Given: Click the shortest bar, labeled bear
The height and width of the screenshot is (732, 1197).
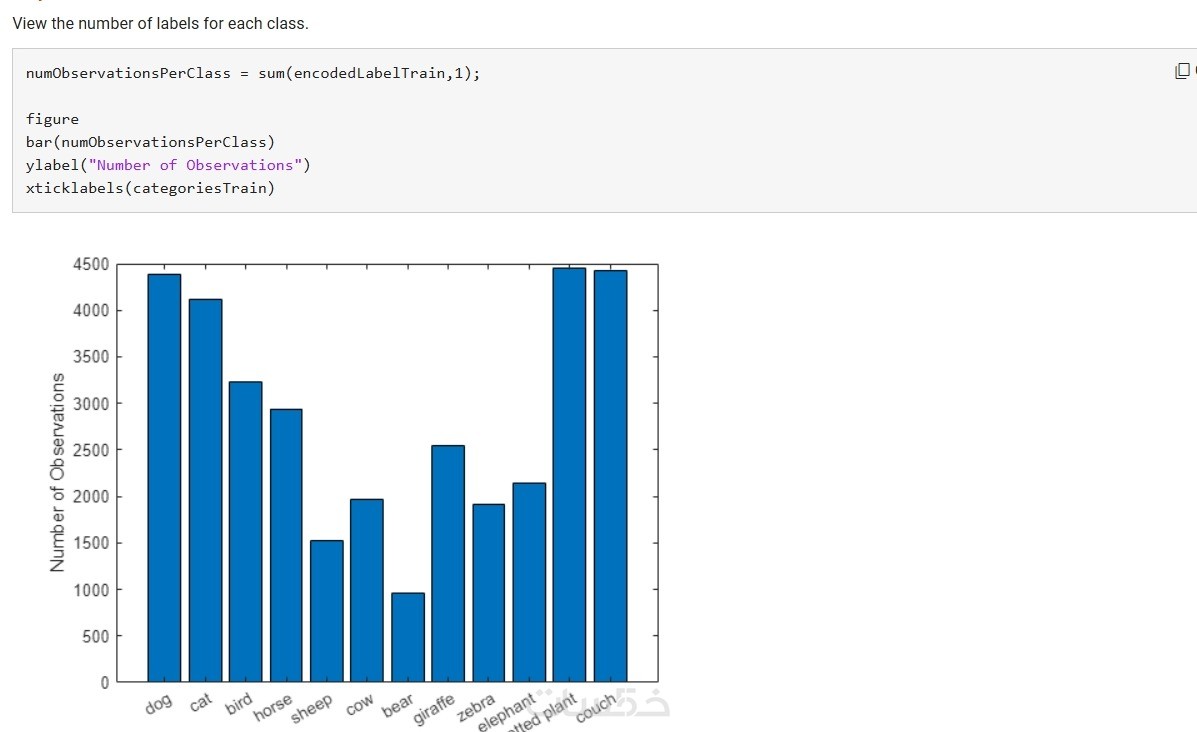Looking at the screenshot, I should [408, 637].
